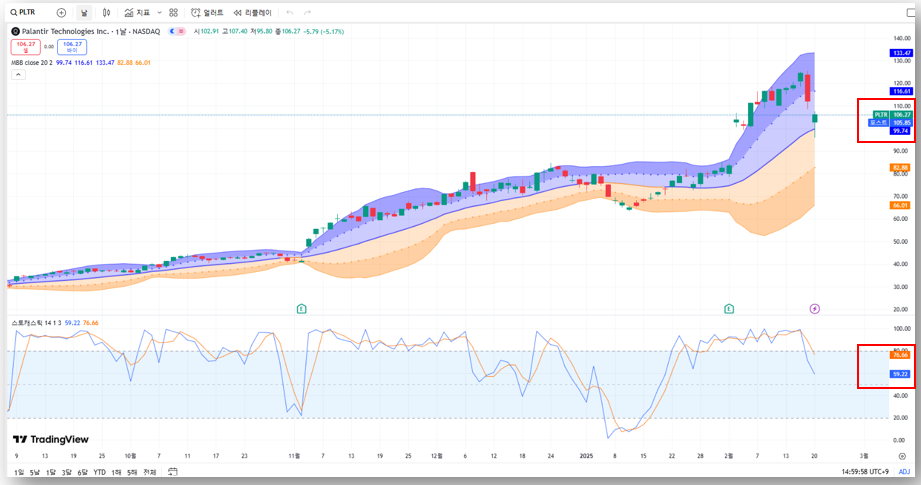Click the 99.74 blue price label
Viewport: 921px width, 485px height.
click(900, 131)
